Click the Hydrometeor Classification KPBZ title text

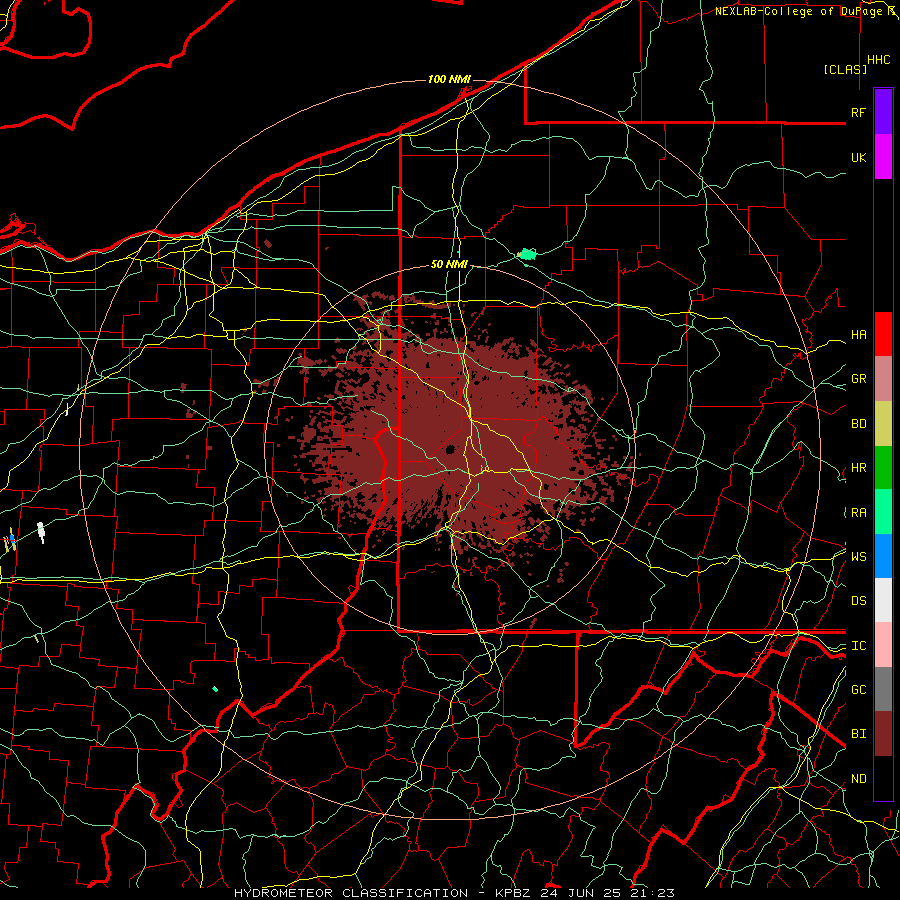tap(454, 893)
